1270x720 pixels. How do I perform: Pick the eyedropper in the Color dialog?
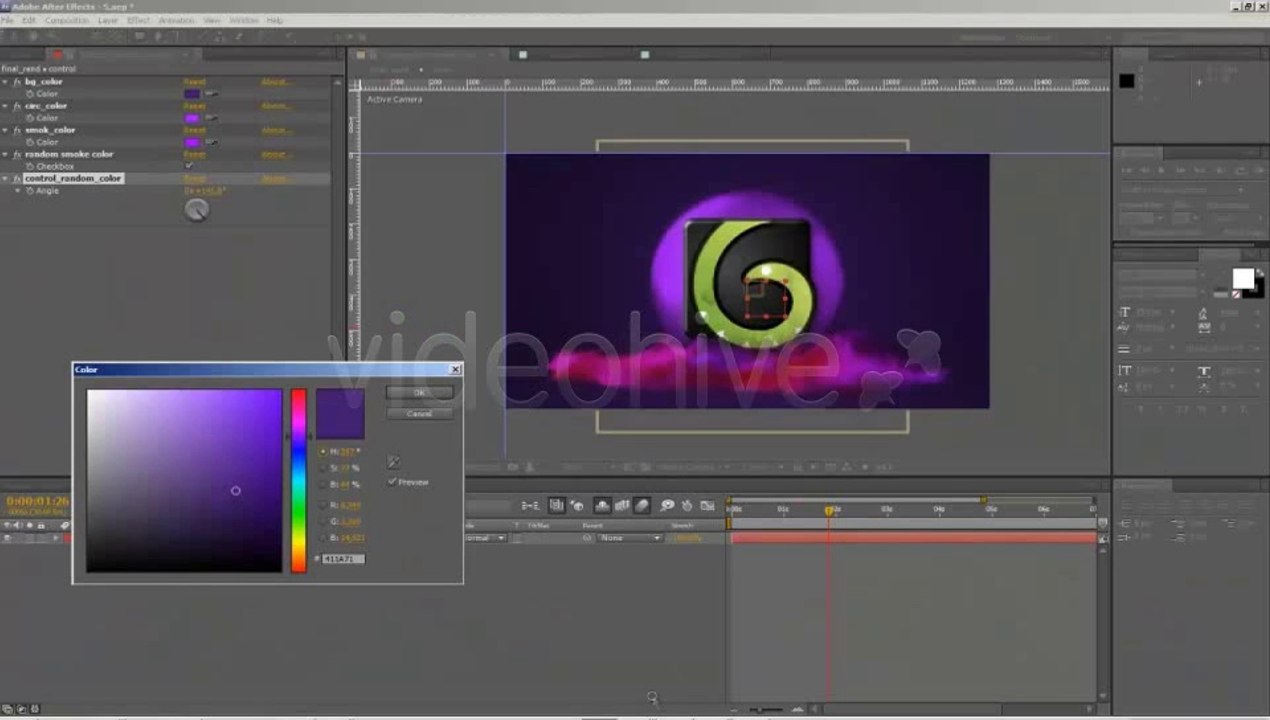tap(394, 462)
